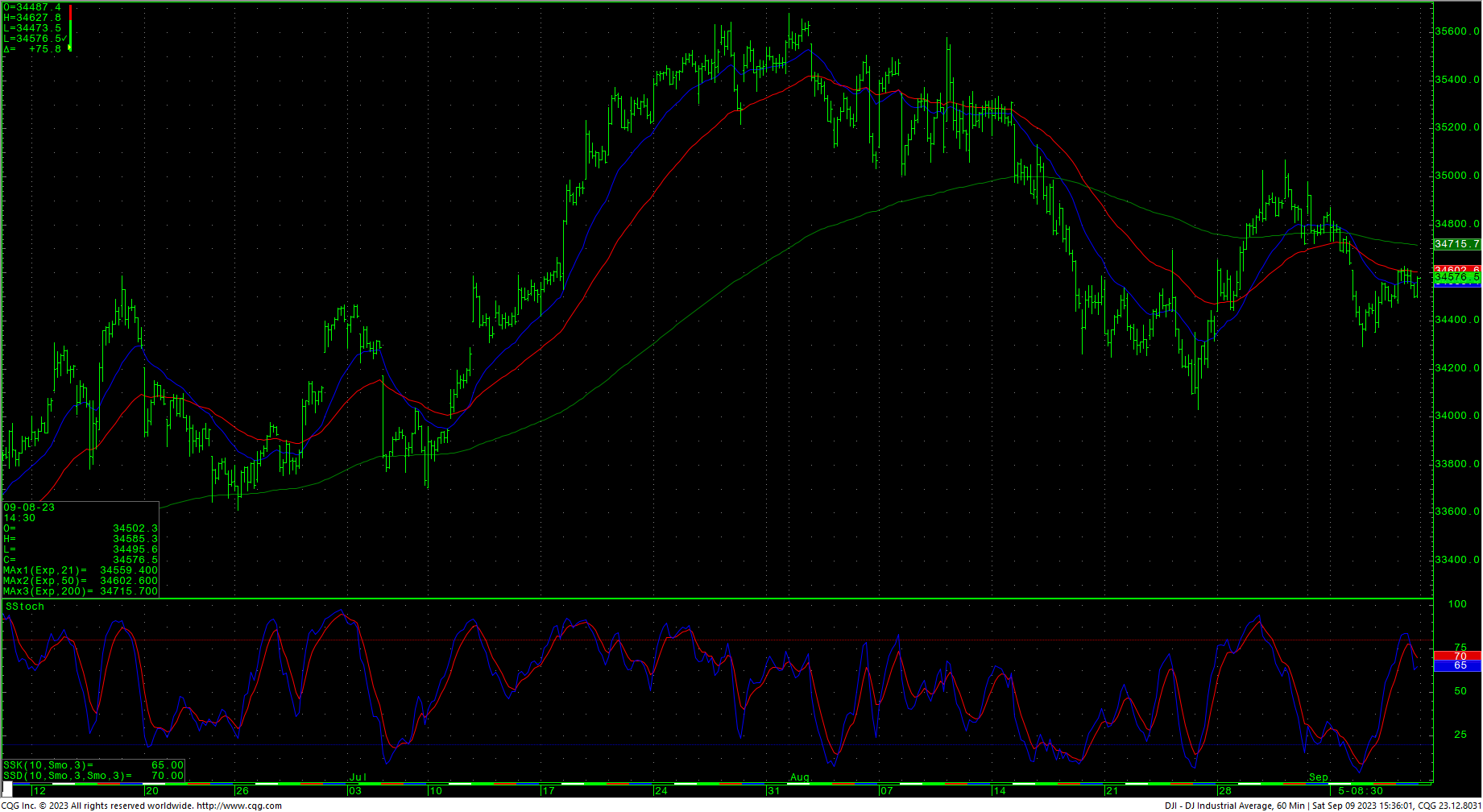The image size is (1483, 812).
Task: Click the Sep month marker on time axis
Action: [1318, 777]
